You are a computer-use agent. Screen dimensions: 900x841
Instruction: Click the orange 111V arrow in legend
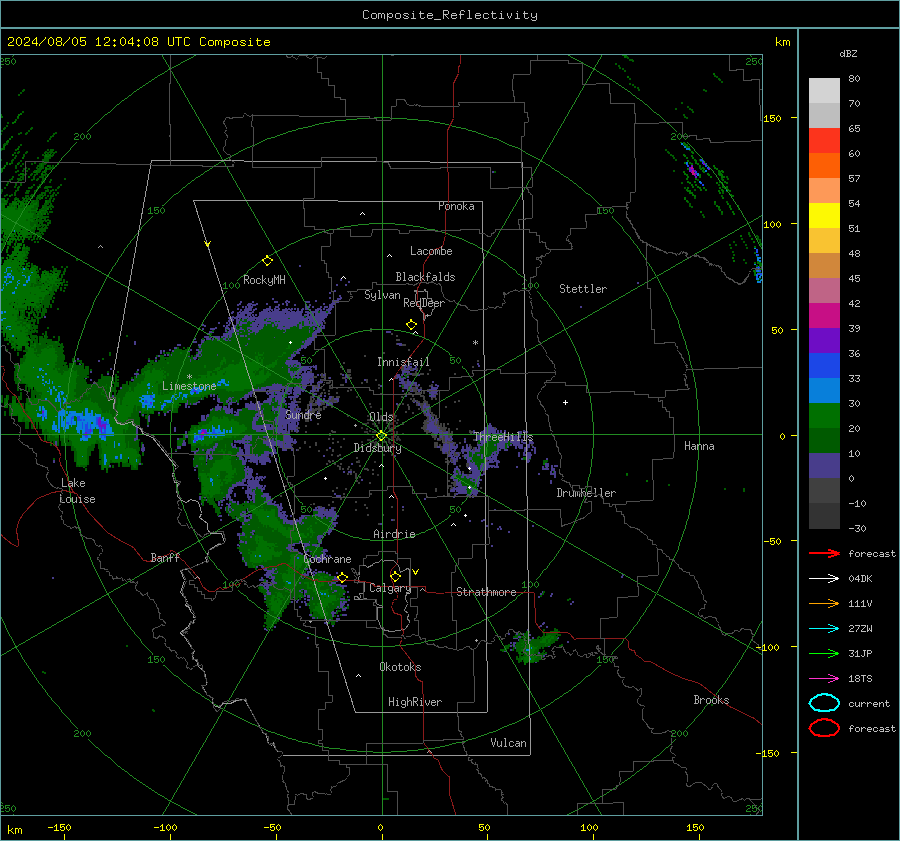pos(824,603)
